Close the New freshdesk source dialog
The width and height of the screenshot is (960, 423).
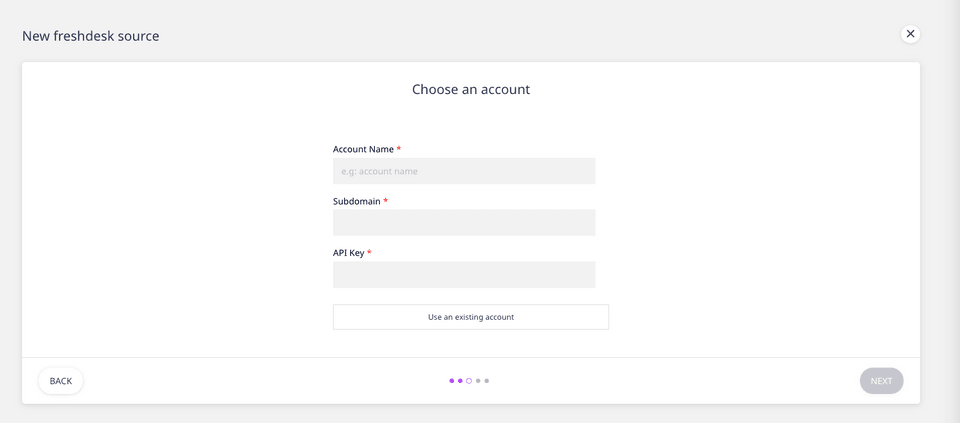tap(910, 34)
